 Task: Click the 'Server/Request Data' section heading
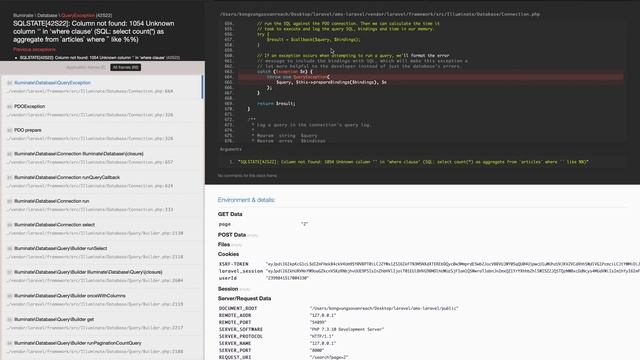(244, 298)
